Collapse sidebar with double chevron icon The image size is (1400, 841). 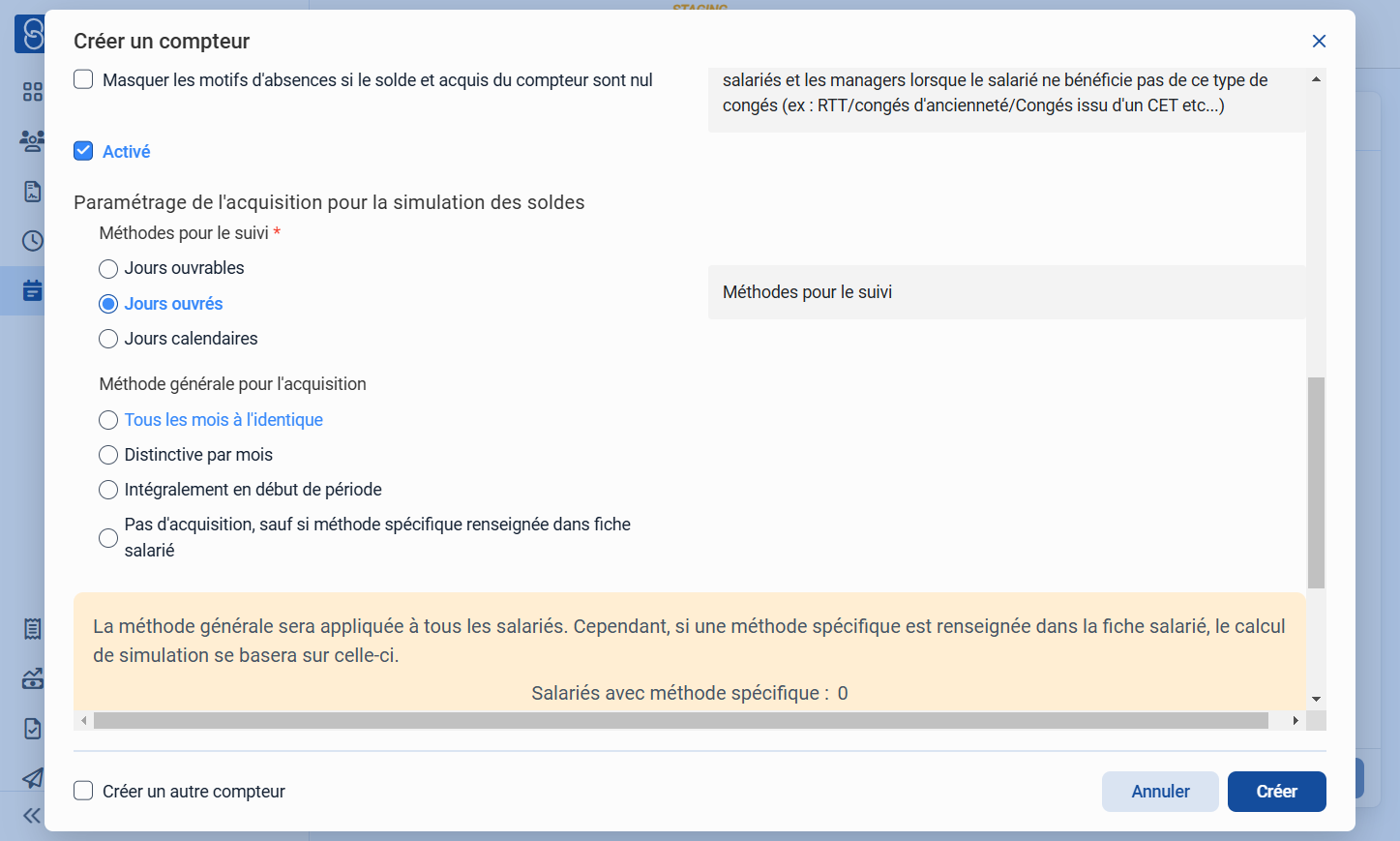pos(32,816)
